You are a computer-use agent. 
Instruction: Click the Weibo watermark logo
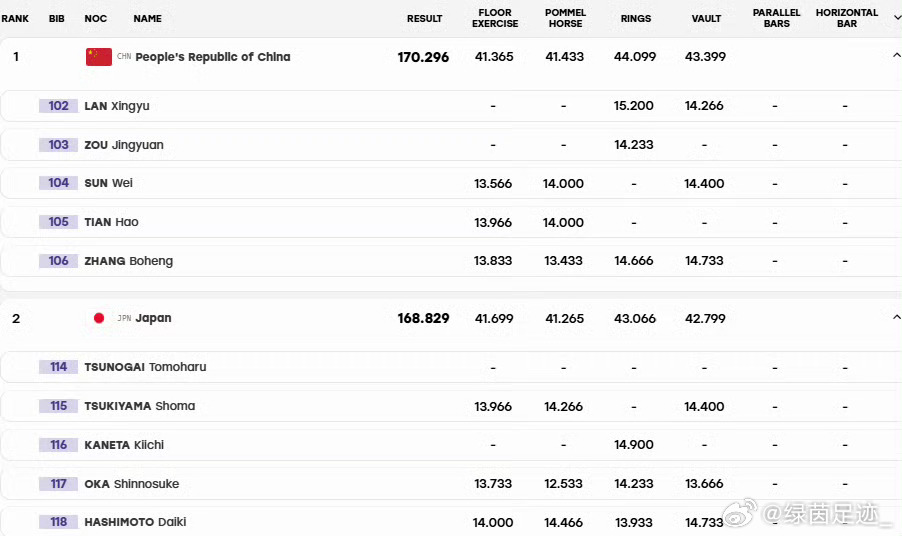click(x=741, y=513)
